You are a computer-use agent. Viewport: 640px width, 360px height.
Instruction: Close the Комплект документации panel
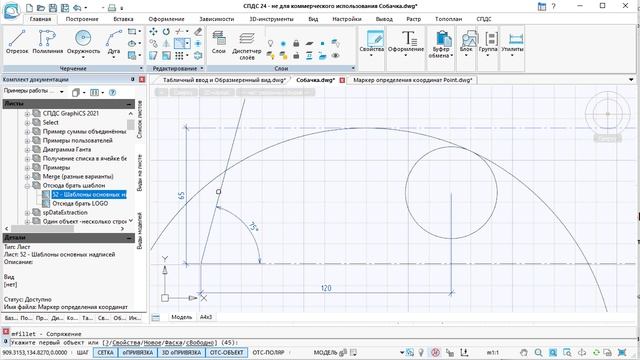click(x=142, y=79)
